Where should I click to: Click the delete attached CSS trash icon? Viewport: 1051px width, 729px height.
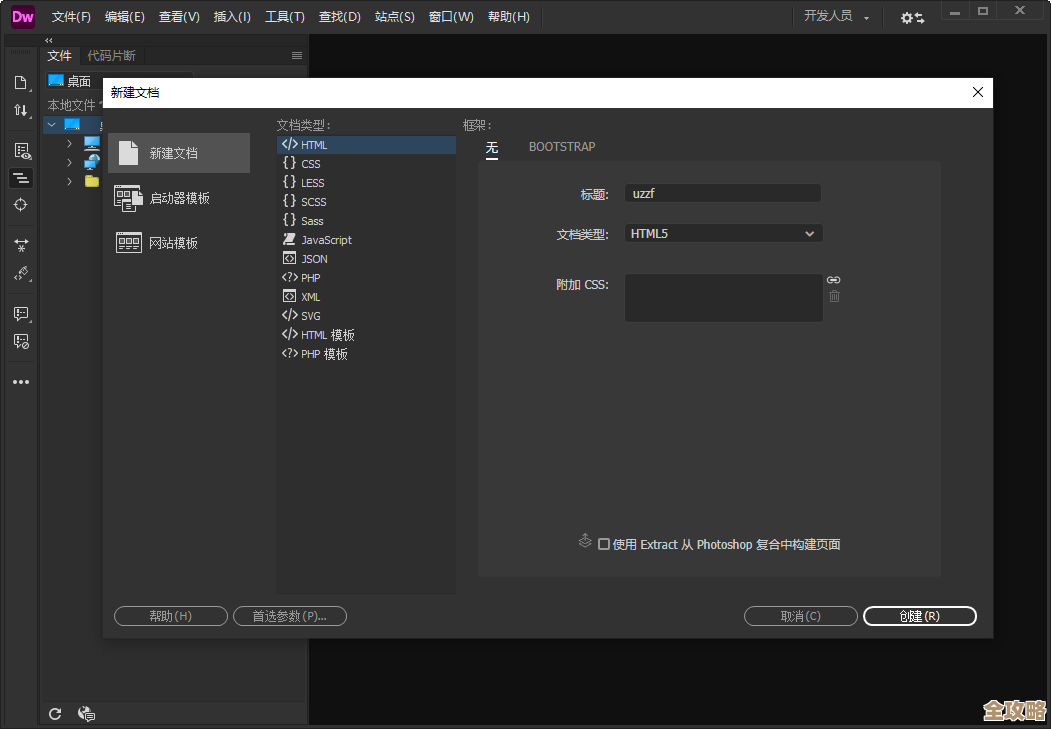(834, 297)
